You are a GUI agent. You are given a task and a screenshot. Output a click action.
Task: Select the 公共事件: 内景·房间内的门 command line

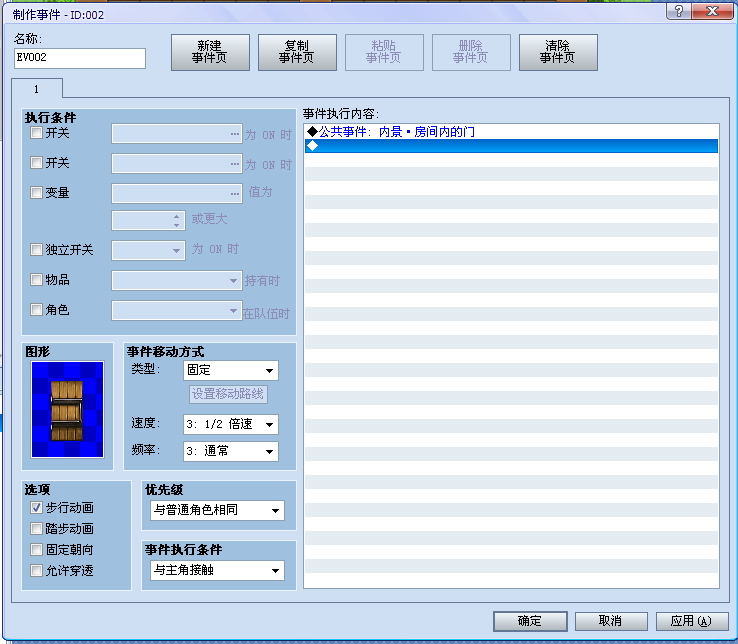[x=511, y=132]
